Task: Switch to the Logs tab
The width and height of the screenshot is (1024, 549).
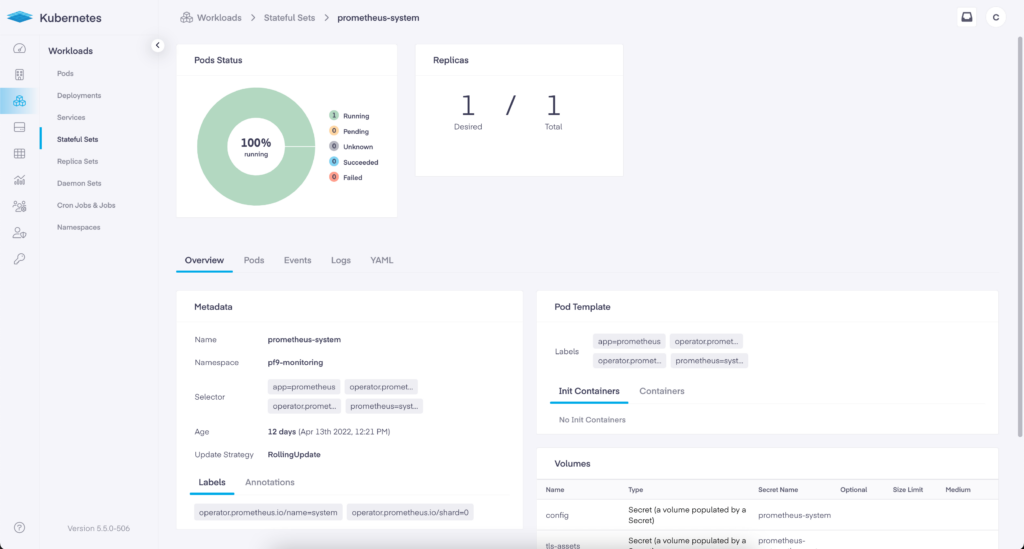Action: point(341,260)
